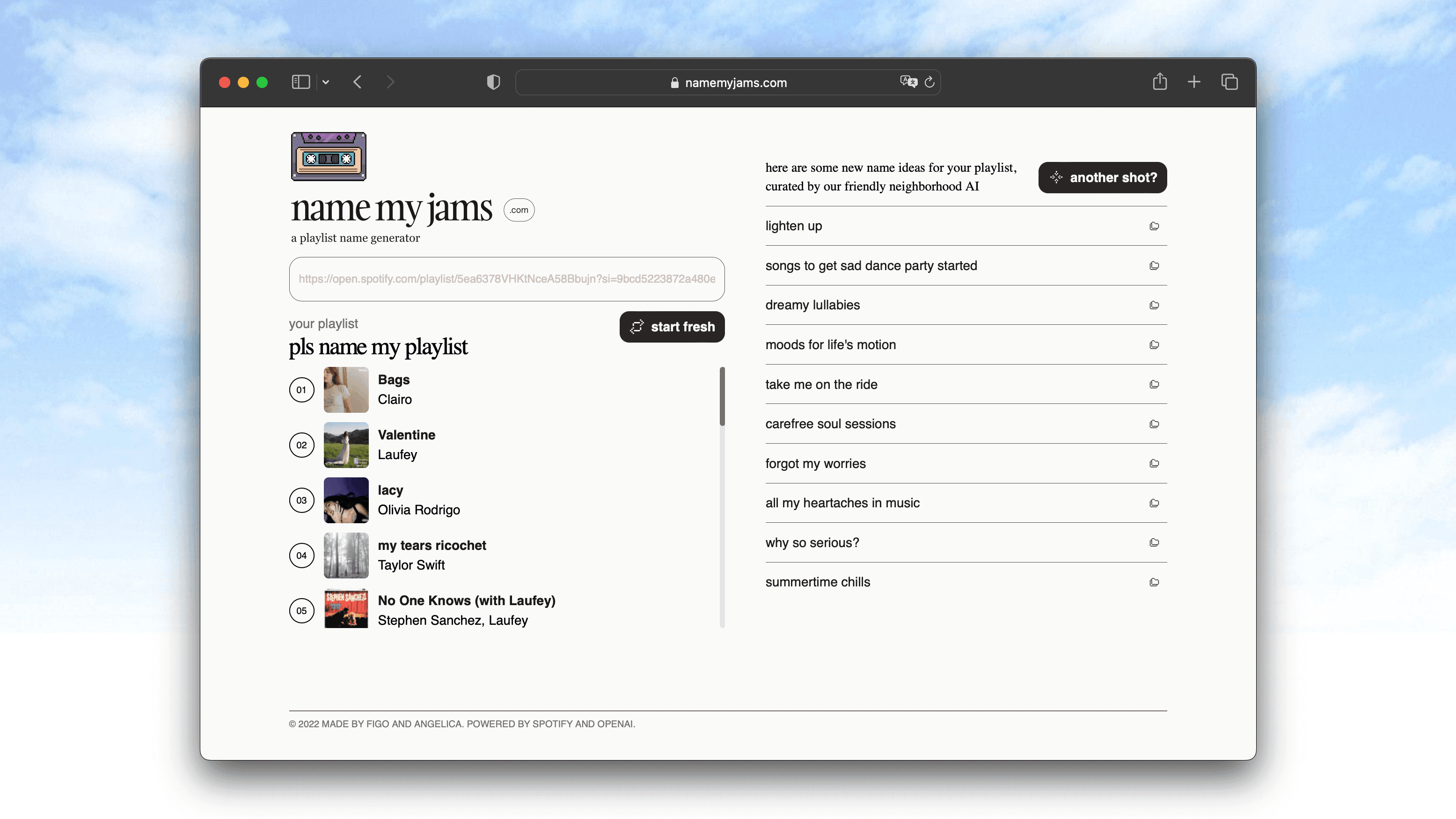Click the feedback icon next to 'summertime chills'

(1154, 581)
